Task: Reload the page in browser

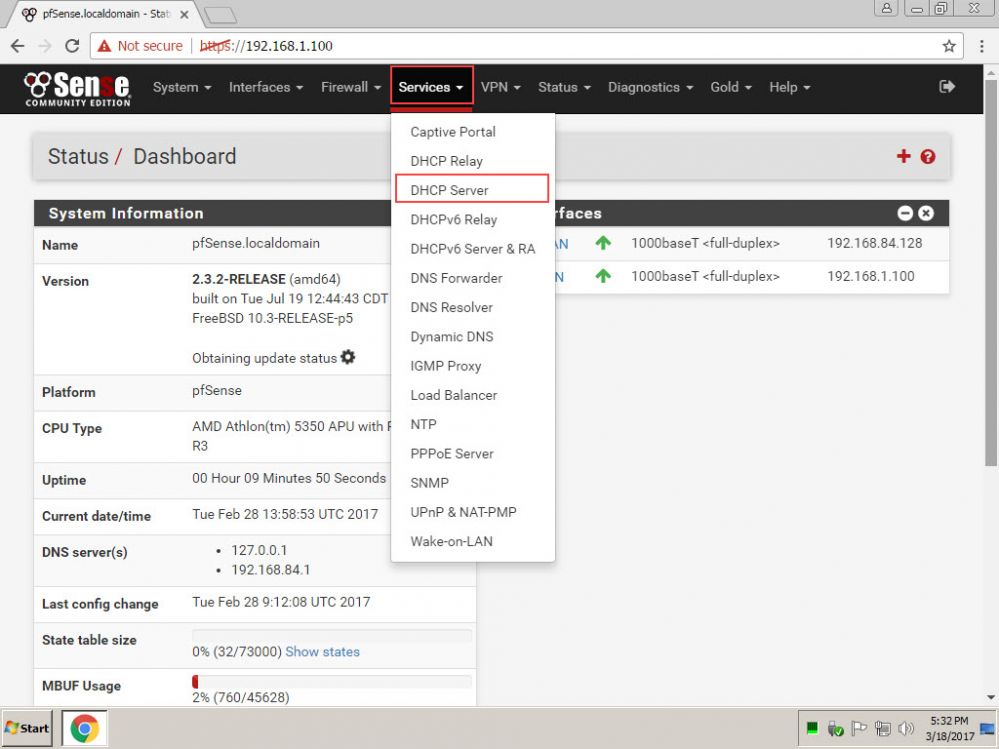Action: (x=72, y=46)
